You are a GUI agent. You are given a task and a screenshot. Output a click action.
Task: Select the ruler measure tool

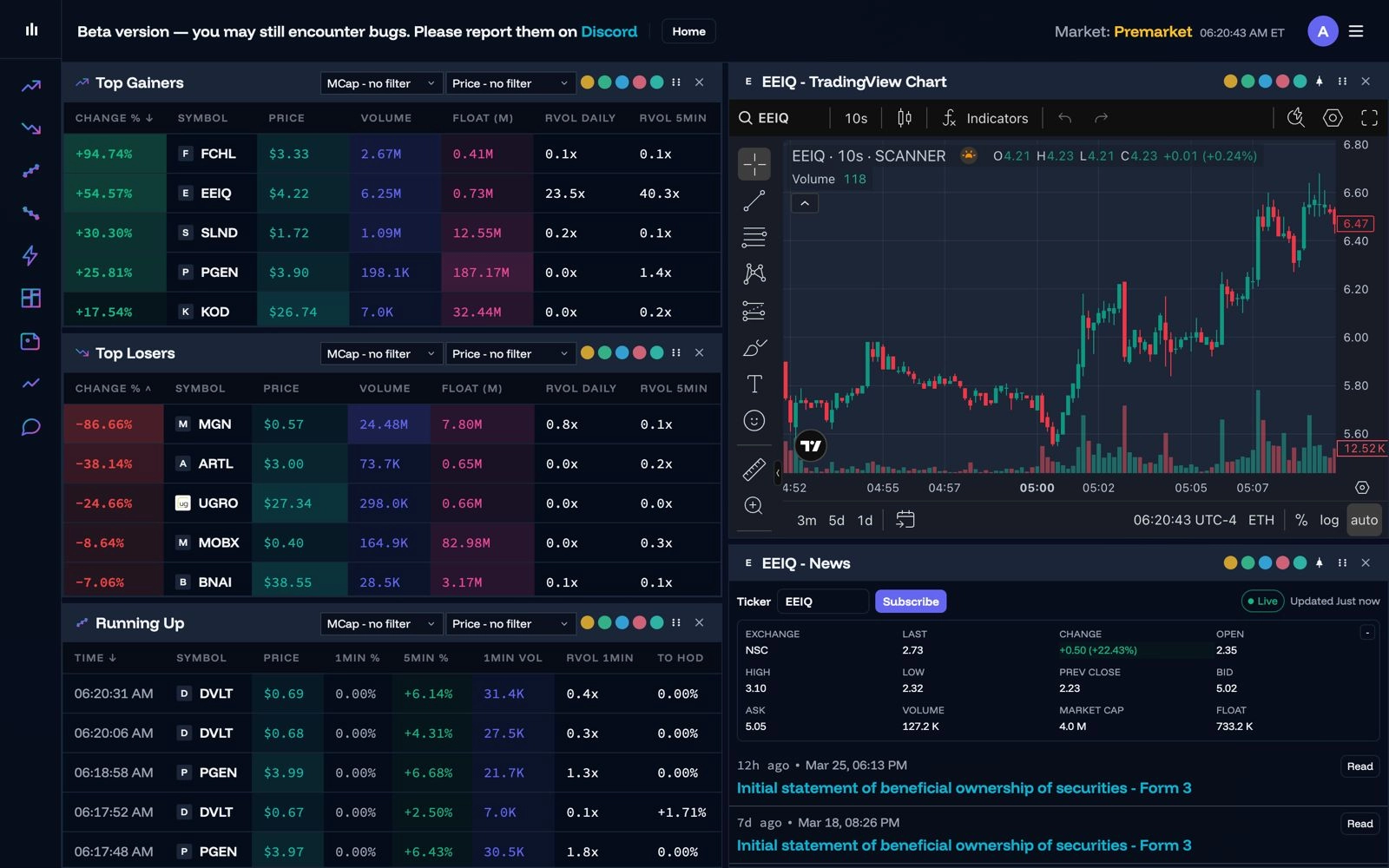coord(754,470)
